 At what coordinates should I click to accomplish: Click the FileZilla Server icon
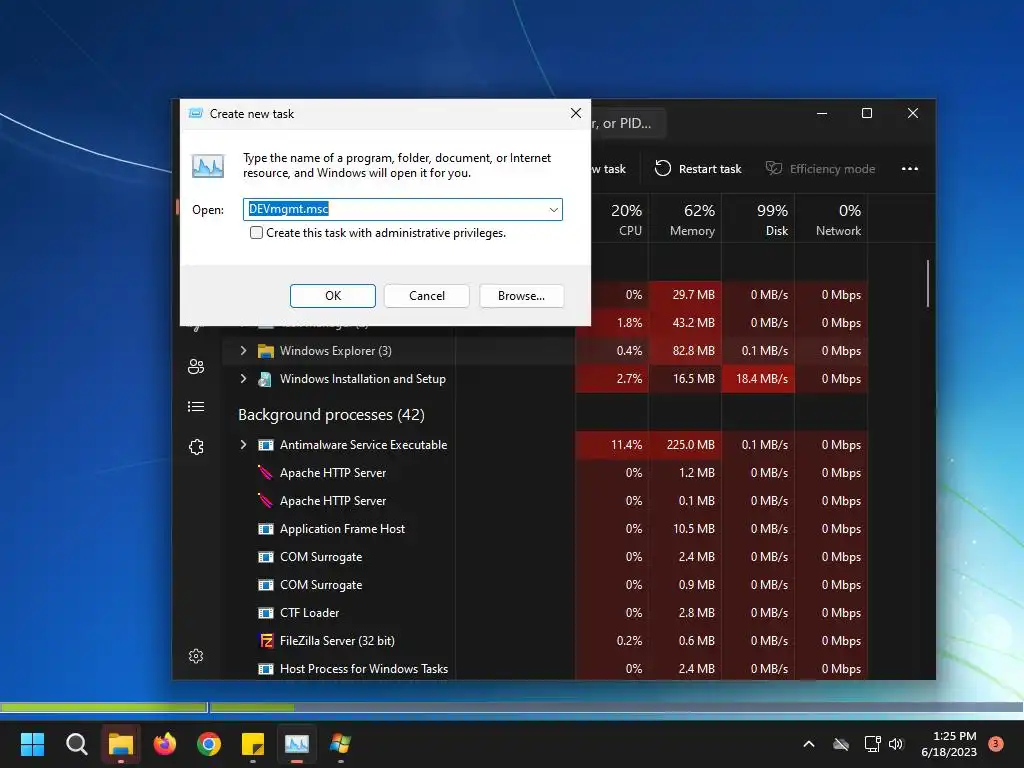tap(266, 641)
